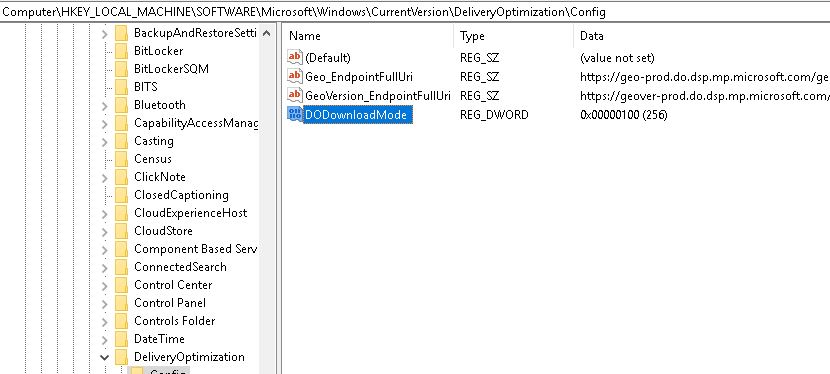Click the REG_DWORD type cell

pyautogui.click(x=494, y=114)
